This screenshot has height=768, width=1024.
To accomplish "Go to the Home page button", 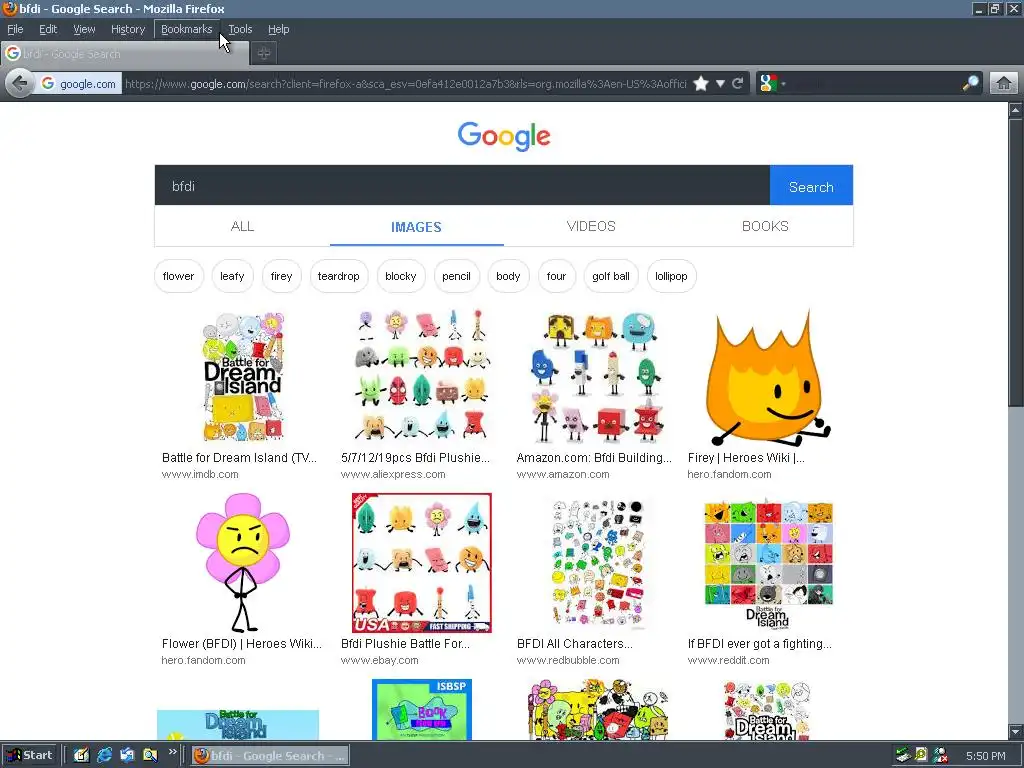I will click(x=1004, y=84).
